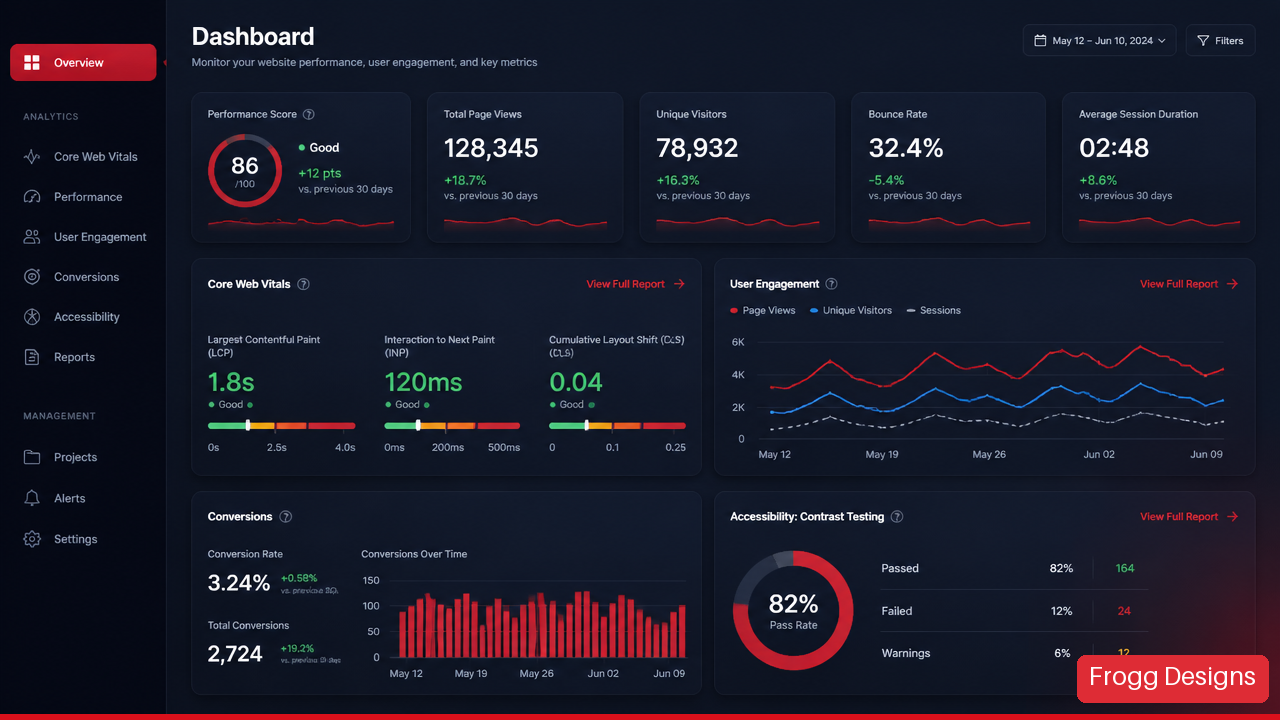Click the Bounce Rate value 32.4%
Viewport: 1280px width, 720px height.
[906, 149]
